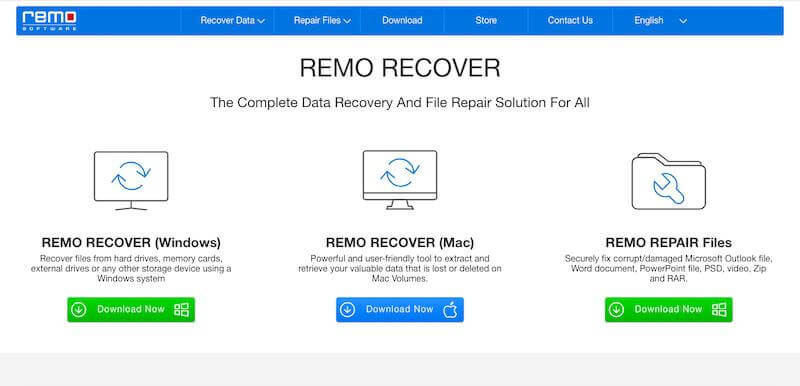Click download arrow icon on Remo Recover Windows button
The image size is (800, 386).
(x=79, y=310)
